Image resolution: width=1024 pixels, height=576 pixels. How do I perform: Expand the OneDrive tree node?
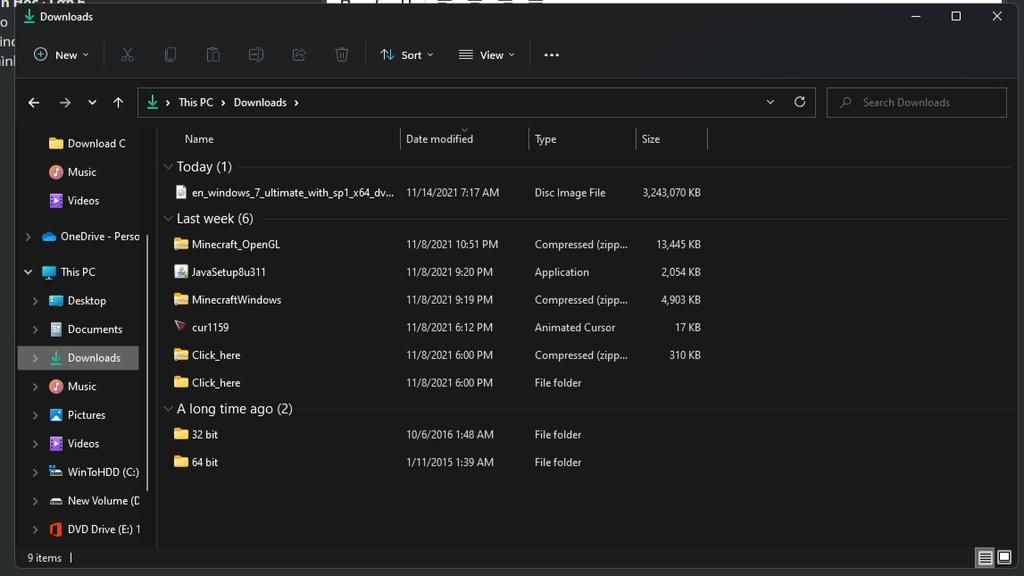coord(28,236)
